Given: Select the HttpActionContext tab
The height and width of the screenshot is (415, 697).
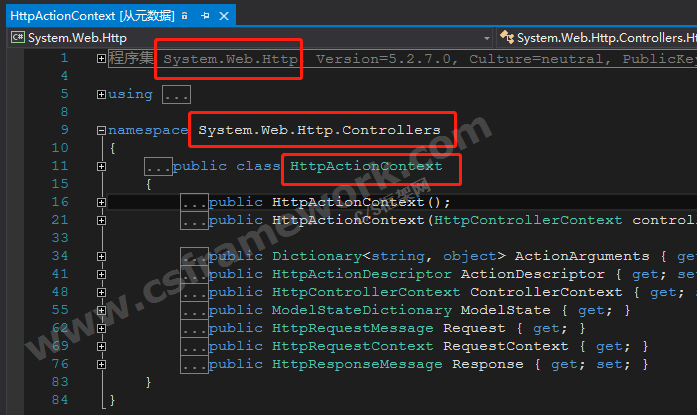Looking at the screenshot, I should (90, 15).
